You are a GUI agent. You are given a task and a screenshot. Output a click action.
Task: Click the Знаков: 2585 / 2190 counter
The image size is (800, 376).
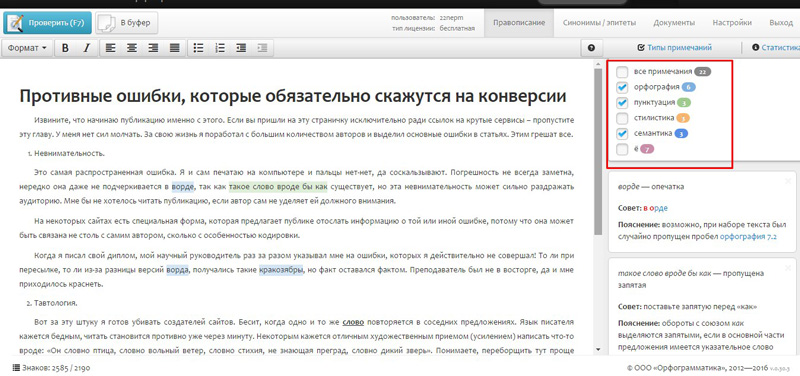coord(51,367)
